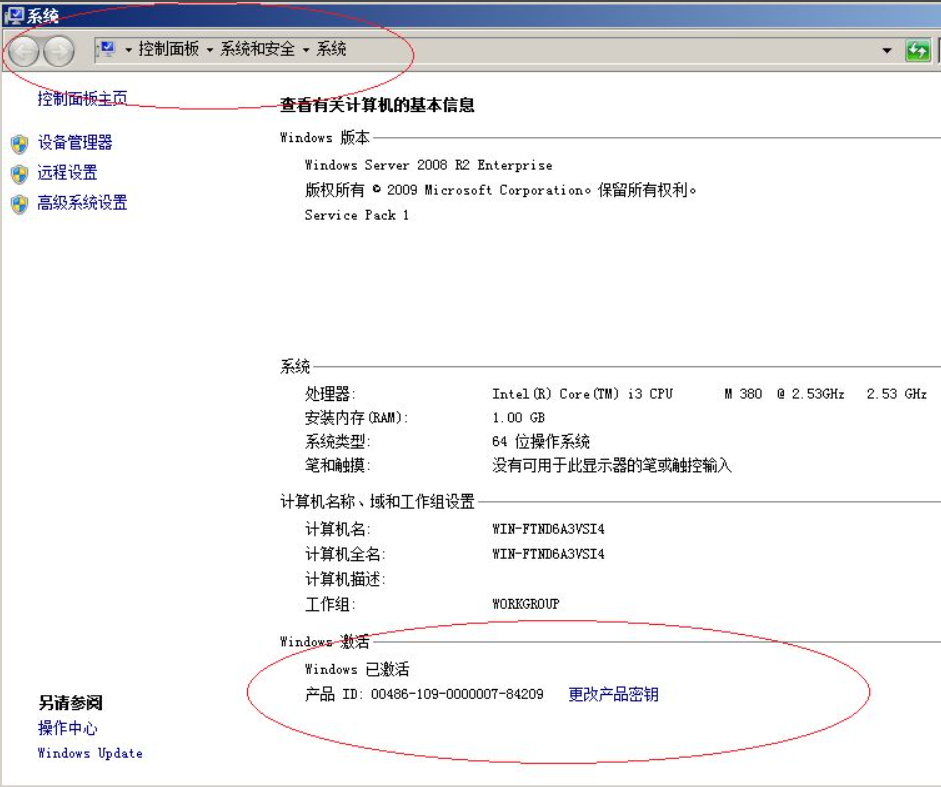Click the System window title bar icon
This screenshot has height=787, width=941.
[x=15, y=15]
